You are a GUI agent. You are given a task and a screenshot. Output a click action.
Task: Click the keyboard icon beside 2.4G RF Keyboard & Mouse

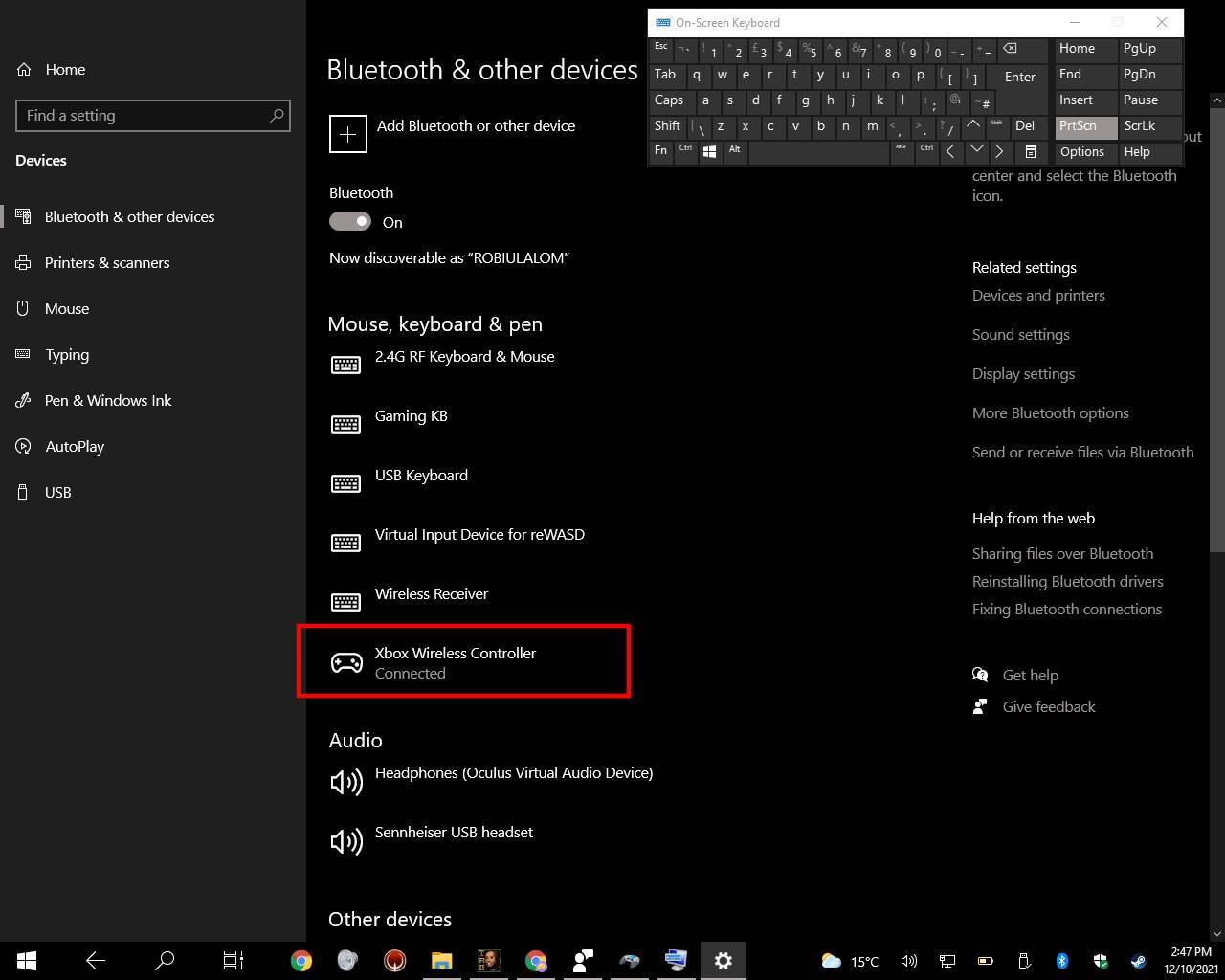coord(345,365)
